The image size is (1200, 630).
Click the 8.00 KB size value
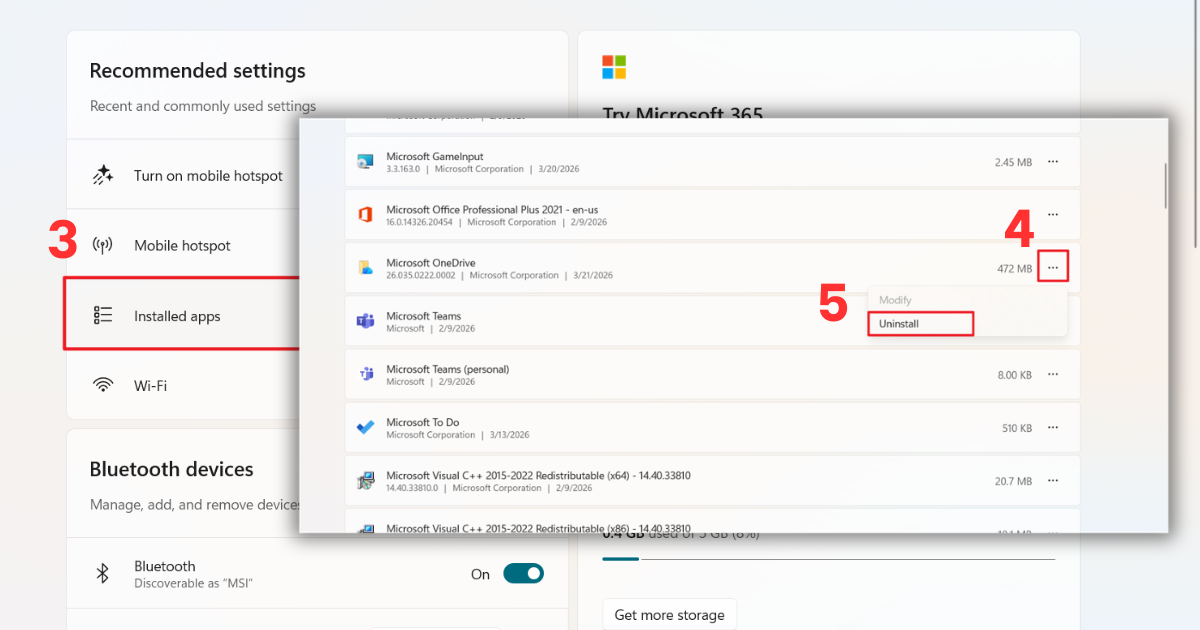1015,375
